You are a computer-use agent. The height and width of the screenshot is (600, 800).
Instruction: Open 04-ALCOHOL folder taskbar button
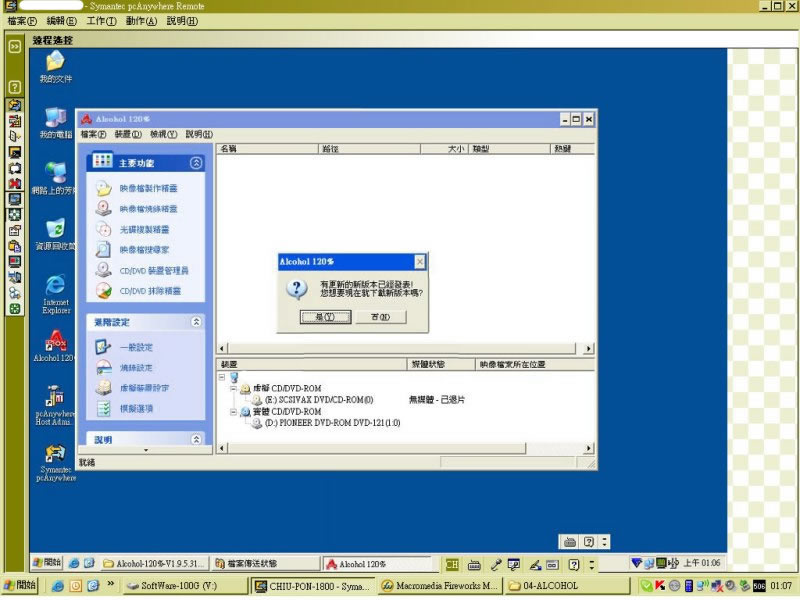point(566,586)
